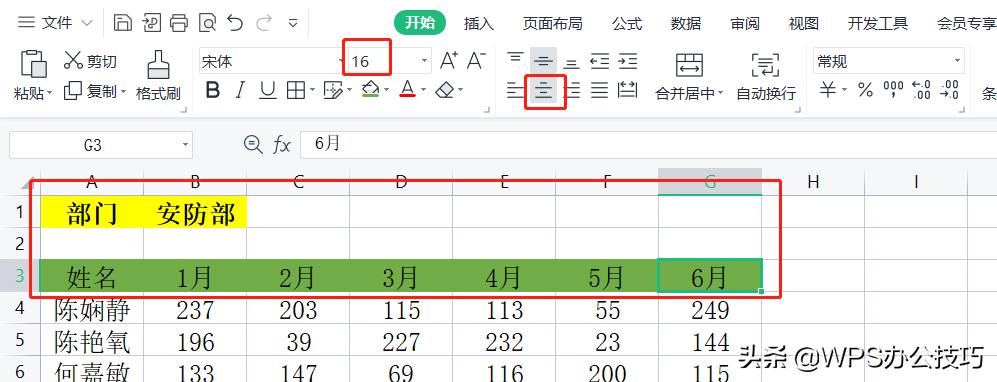The width and height of the screenshot is (997, 382).
Task: Open the name box G3 dropdown arrow
Action: (x=186, y=145)
